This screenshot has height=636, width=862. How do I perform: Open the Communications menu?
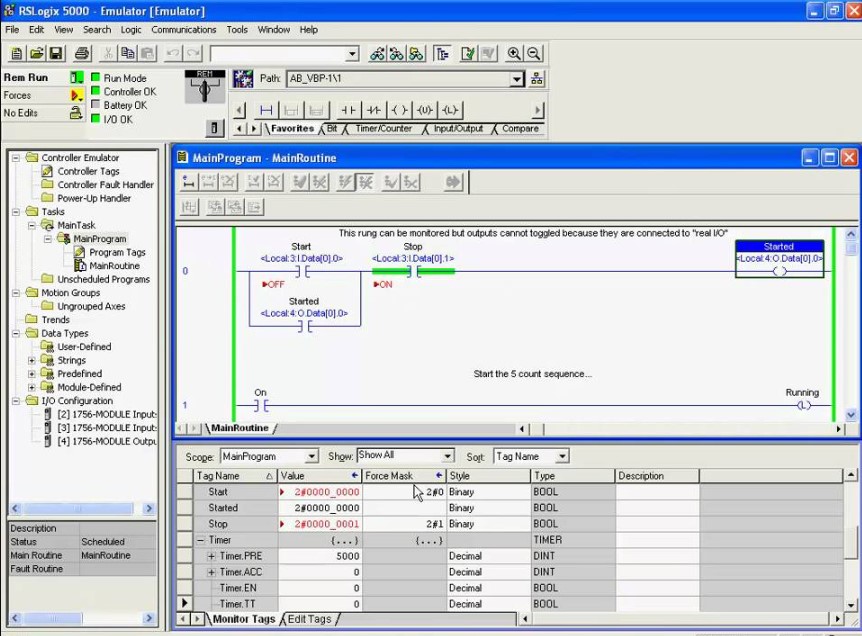[x=184, y=30]
